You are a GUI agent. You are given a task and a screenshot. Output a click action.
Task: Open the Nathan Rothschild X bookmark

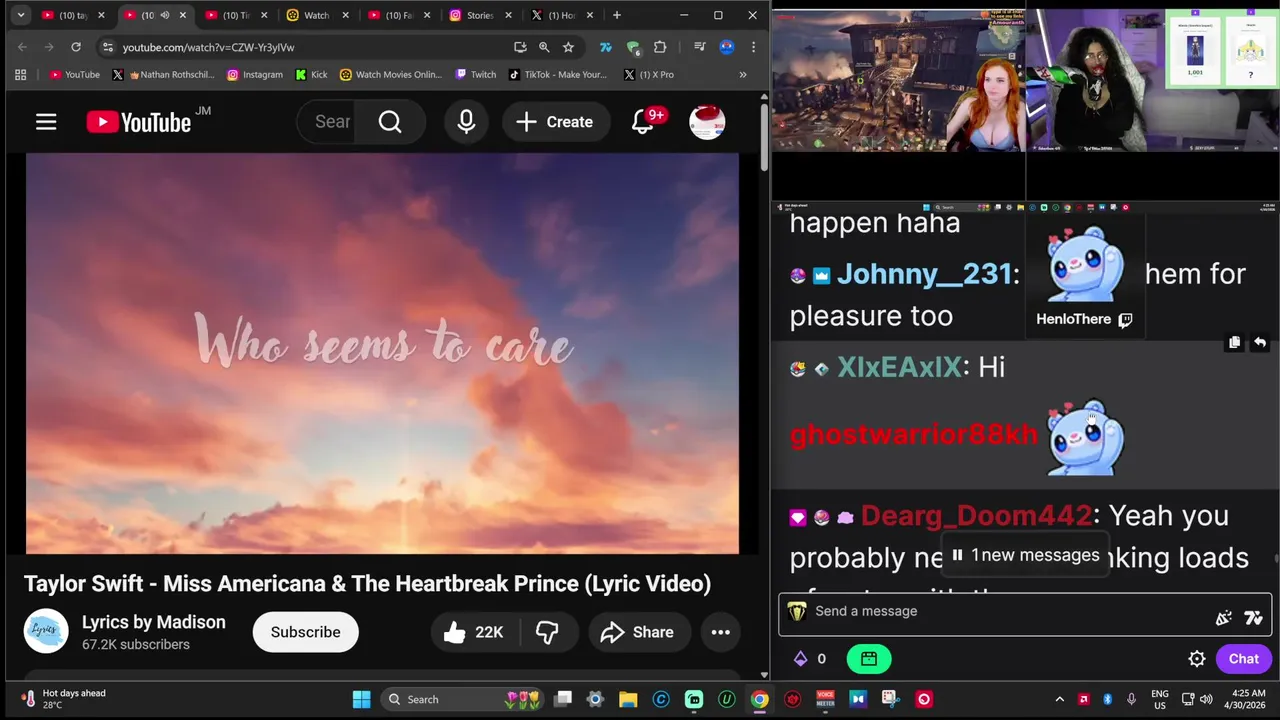click(x=163, y=74)
